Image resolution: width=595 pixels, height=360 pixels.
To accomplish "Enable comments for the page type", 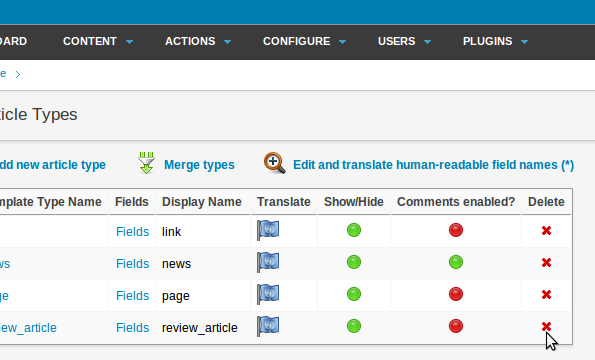I will point(456,294).
